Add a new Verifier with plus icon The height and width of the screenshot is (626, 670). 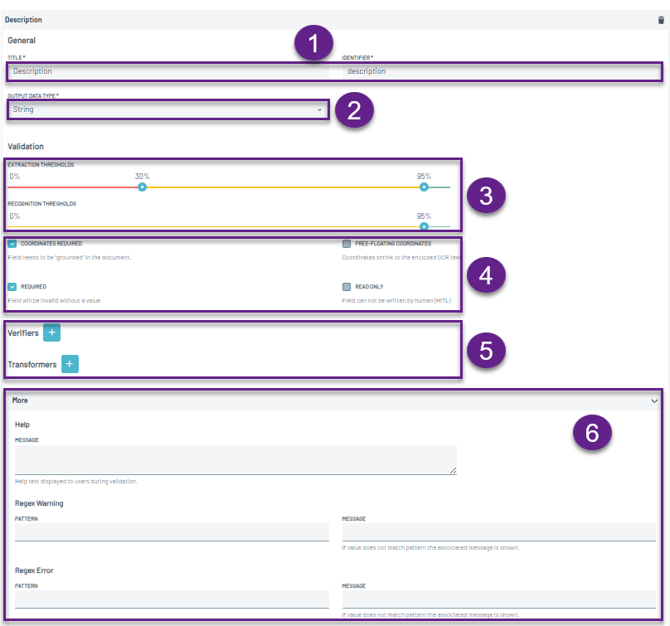52,333
